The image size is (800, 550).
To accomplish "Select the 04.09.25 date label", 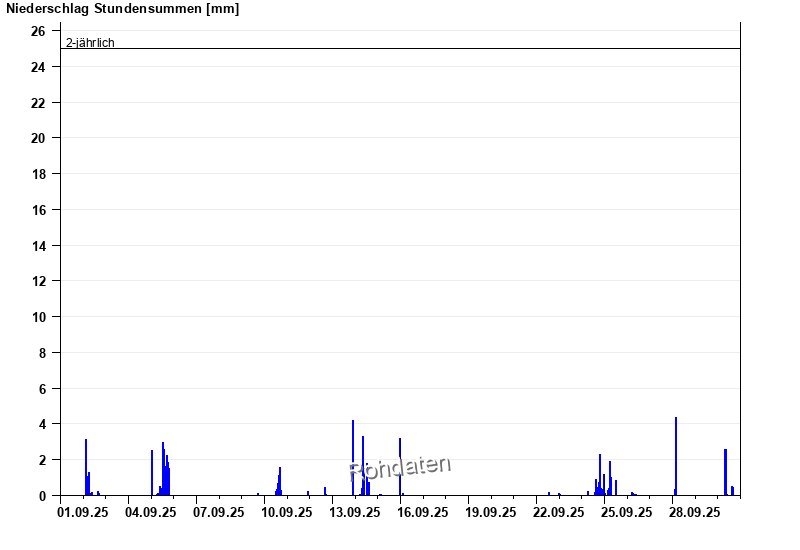I will coord(151,513).
